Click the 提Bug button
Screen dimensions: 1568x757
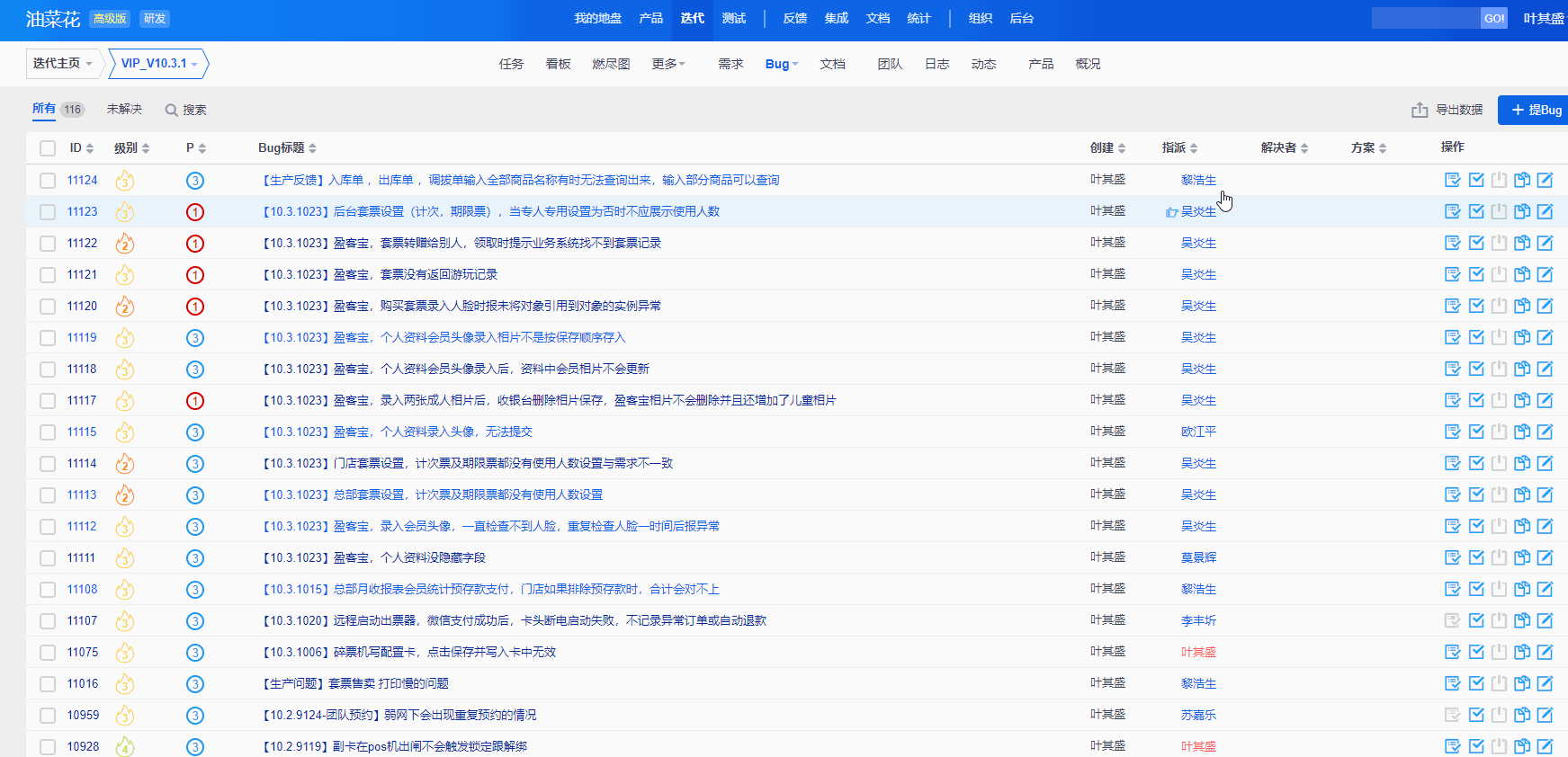tap(1536, 110)
